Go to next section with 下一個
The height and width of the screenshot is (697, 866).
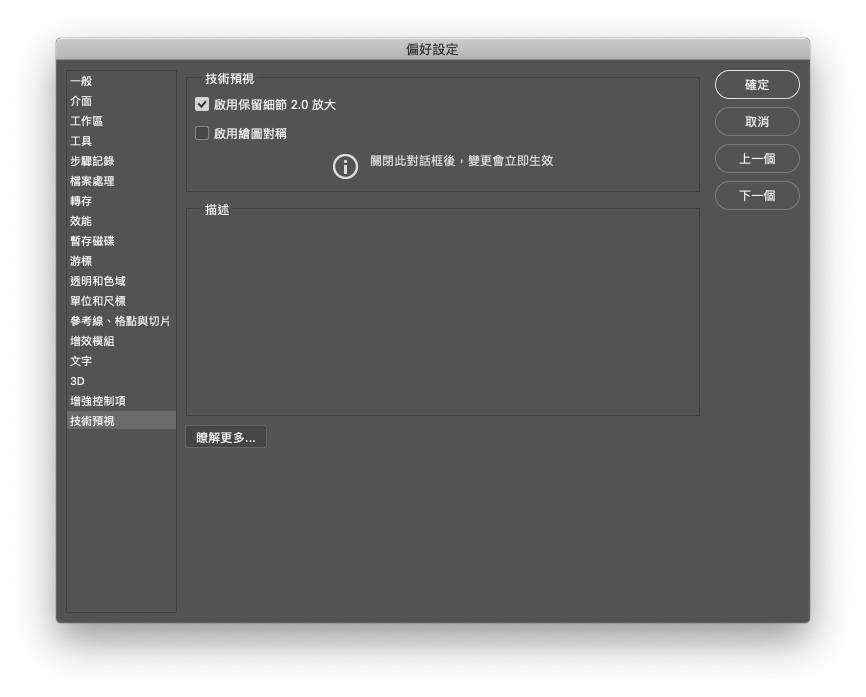(x=757, y=196)
